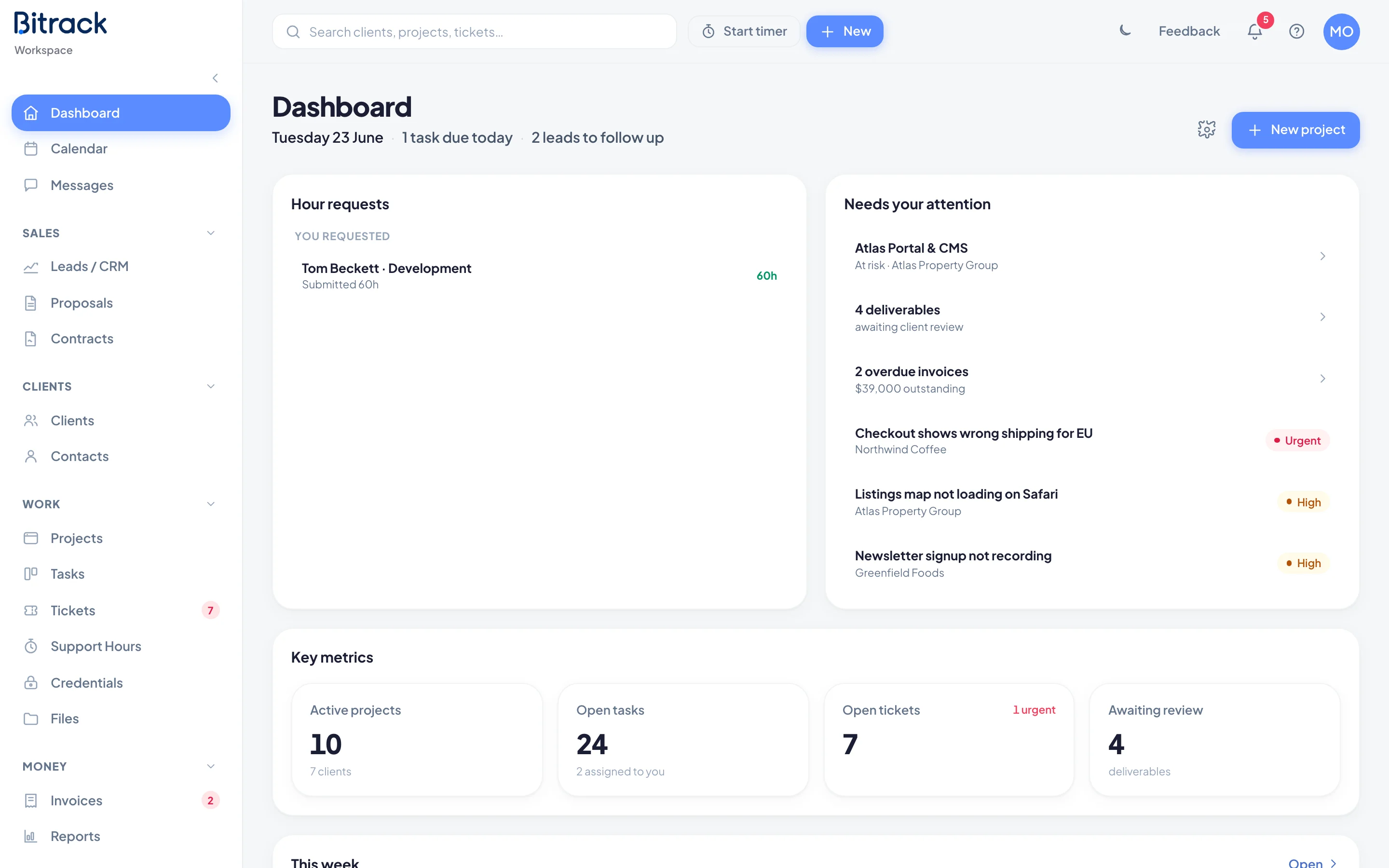1389x868 pixels.
Task: Open the Open tickets metric card
Action: click(x=949, y=739)
